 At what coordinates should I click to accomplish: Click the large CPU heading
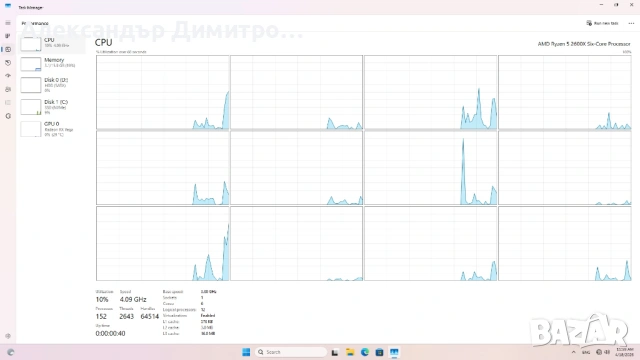point(104,42)
